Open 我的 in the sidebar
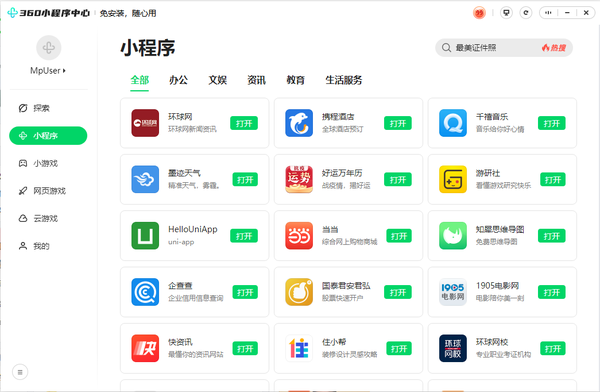The image size is (600, 392). click(x=48, y=246)
